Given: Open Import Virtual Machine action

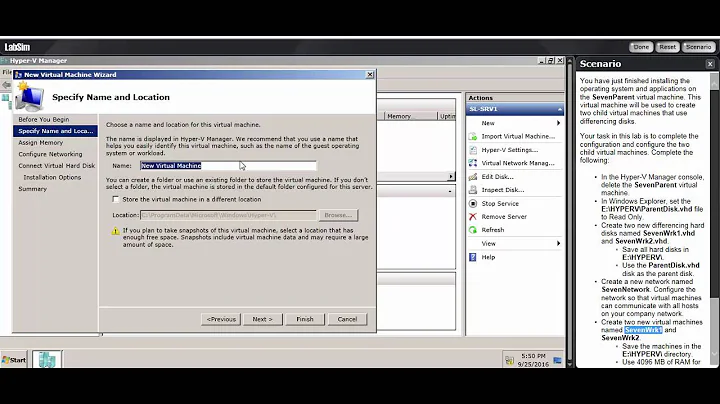Looking at the screenshot, I should pyautogui.click(x=518, y=136).
